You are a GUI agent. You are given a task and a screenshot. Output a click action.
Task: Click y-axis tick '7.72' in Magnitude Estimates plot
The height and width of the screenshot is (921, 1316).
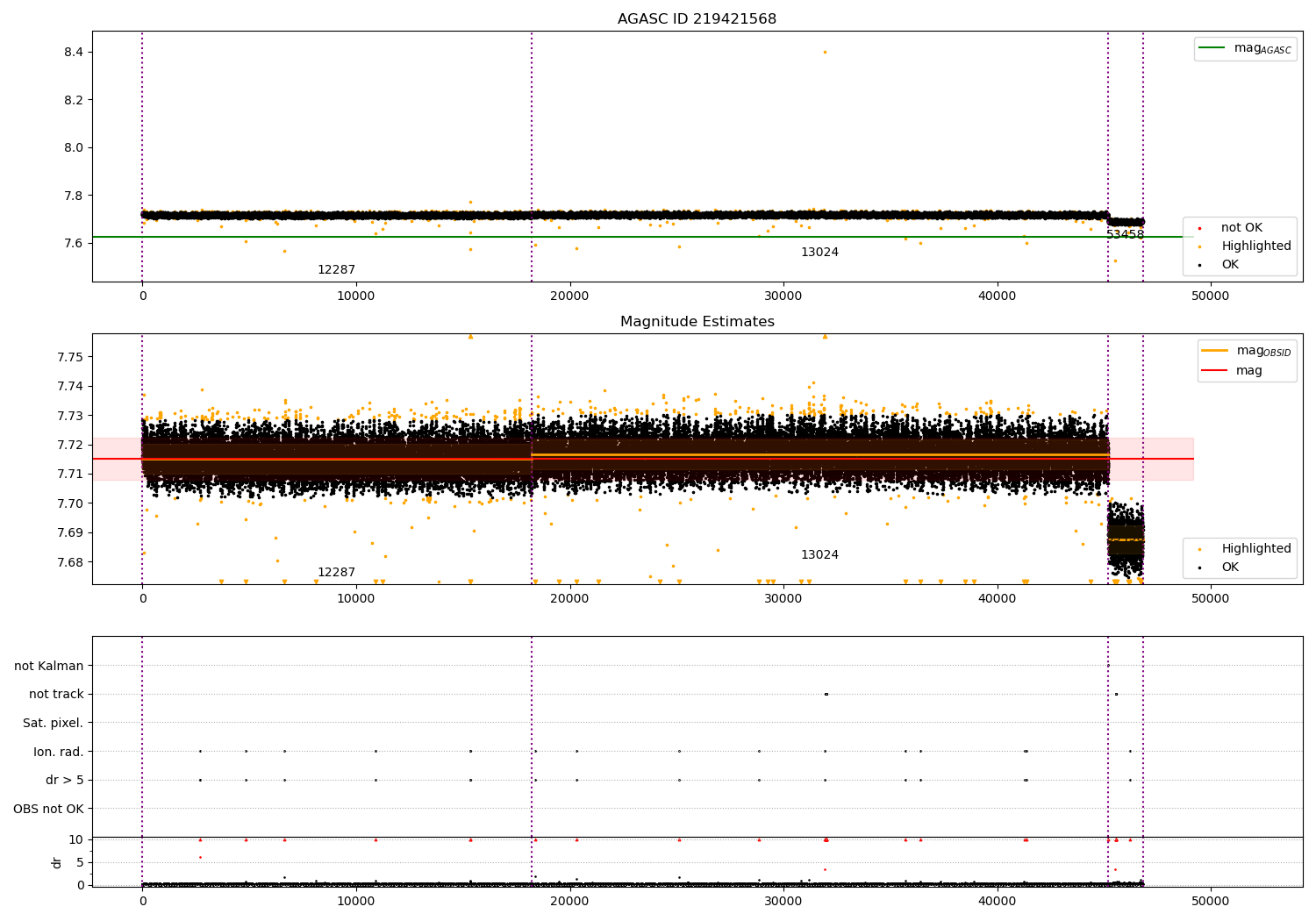[x=70, y=446]
